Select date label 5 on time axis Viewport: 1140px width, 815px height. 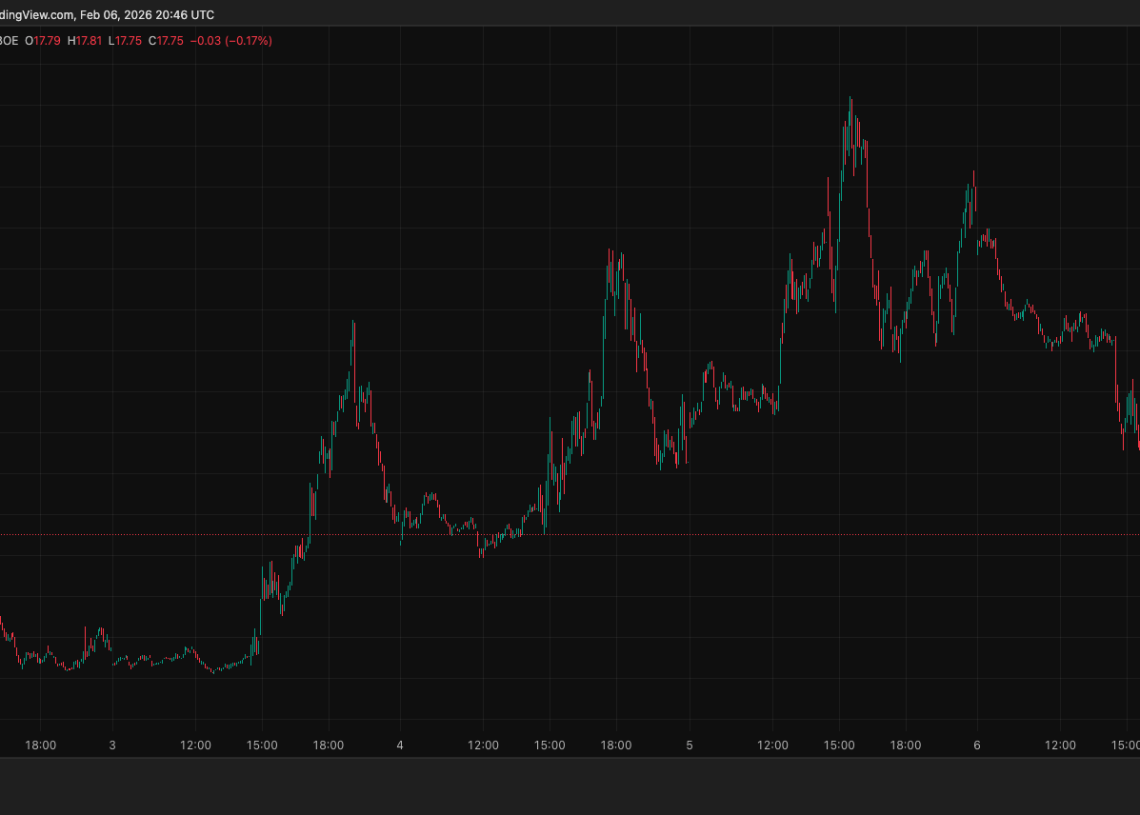(689, 745)
